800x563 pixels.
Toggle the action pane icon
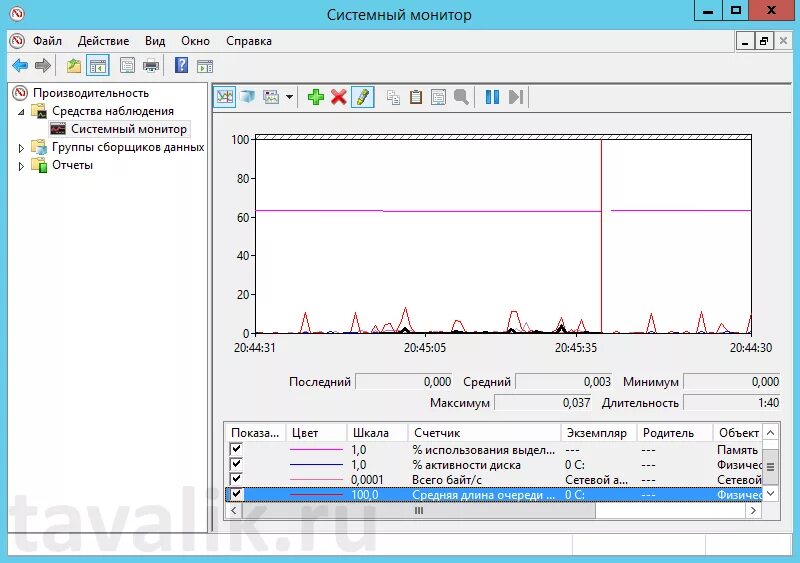tap(205, 66)
